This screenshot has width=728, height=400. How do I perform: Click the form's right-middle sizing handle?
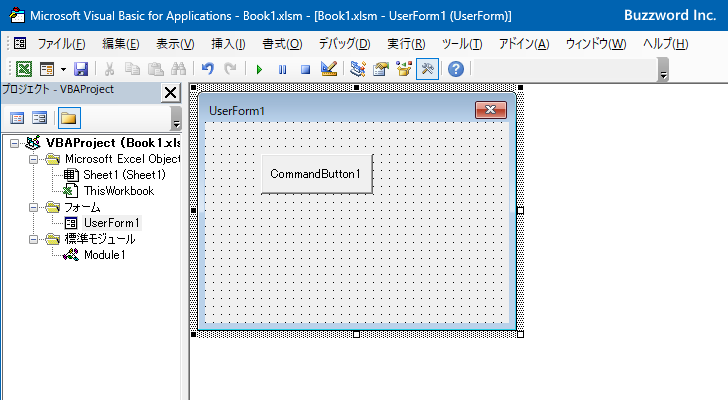520,211
